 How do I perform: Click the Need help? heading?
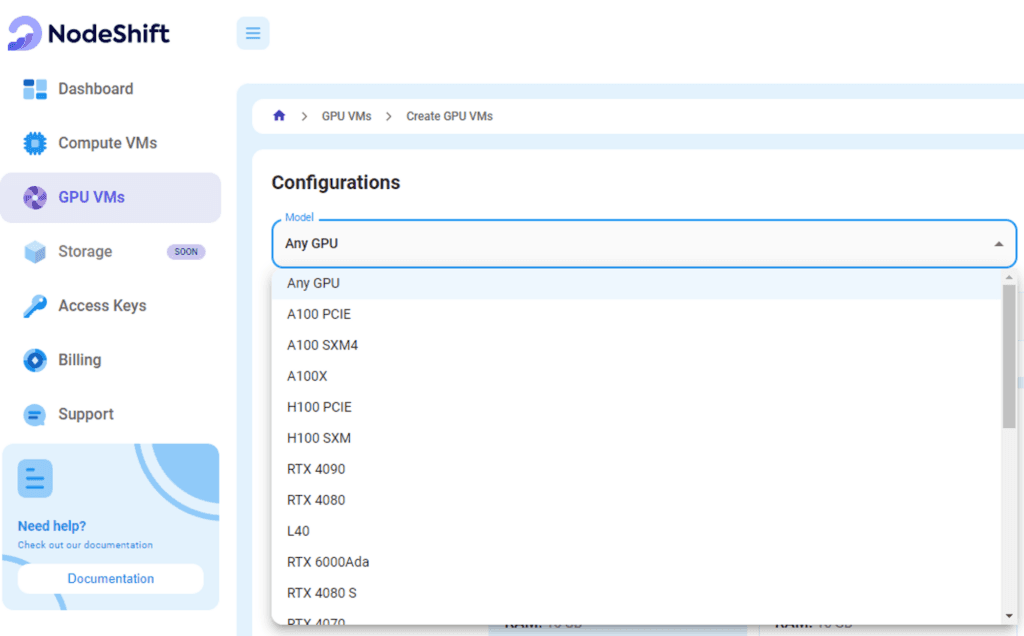(x=52, y=526)
